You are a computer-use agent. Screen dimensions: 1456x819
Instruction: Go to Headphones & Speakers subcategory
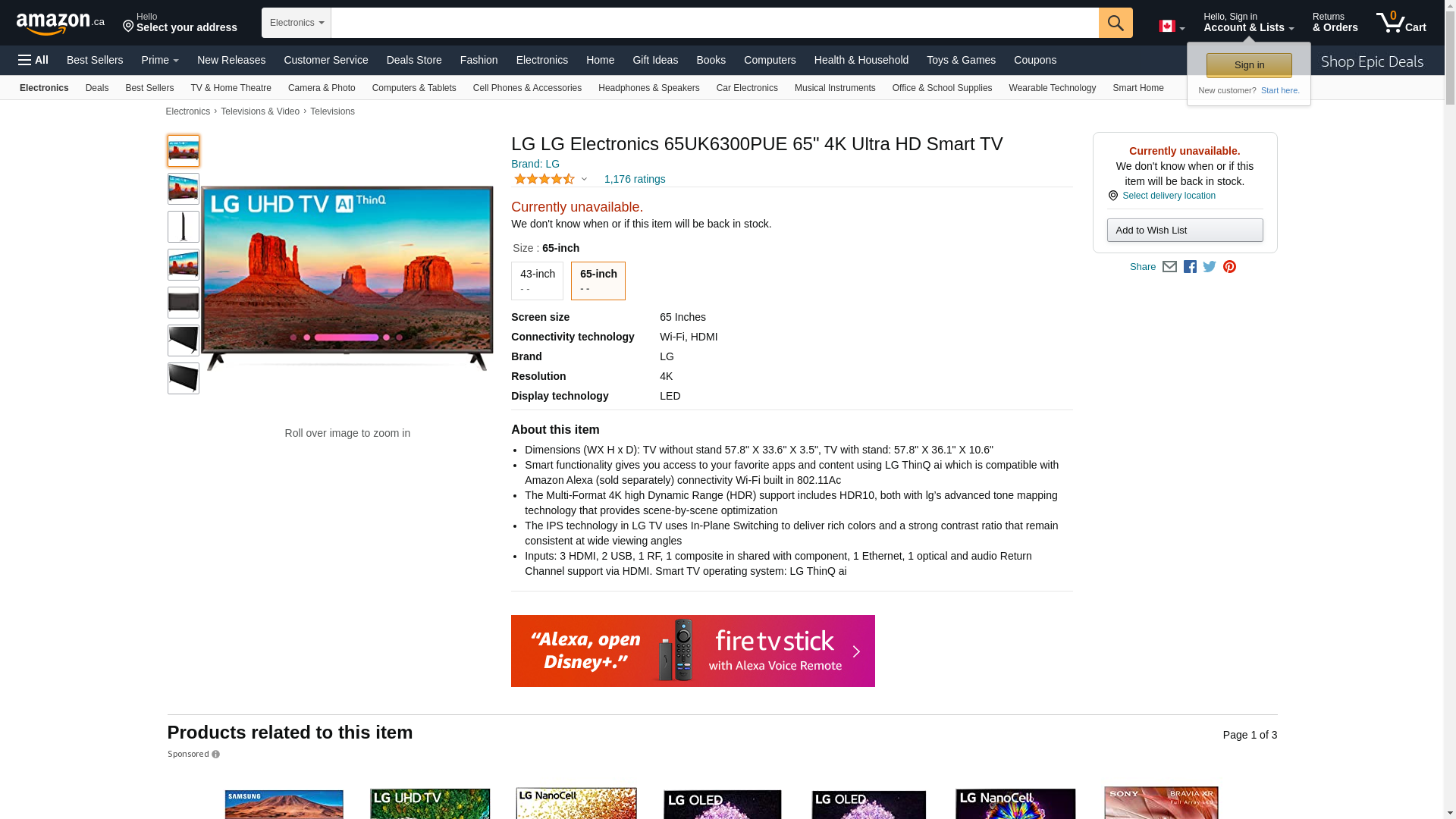(x=648, y=88)
